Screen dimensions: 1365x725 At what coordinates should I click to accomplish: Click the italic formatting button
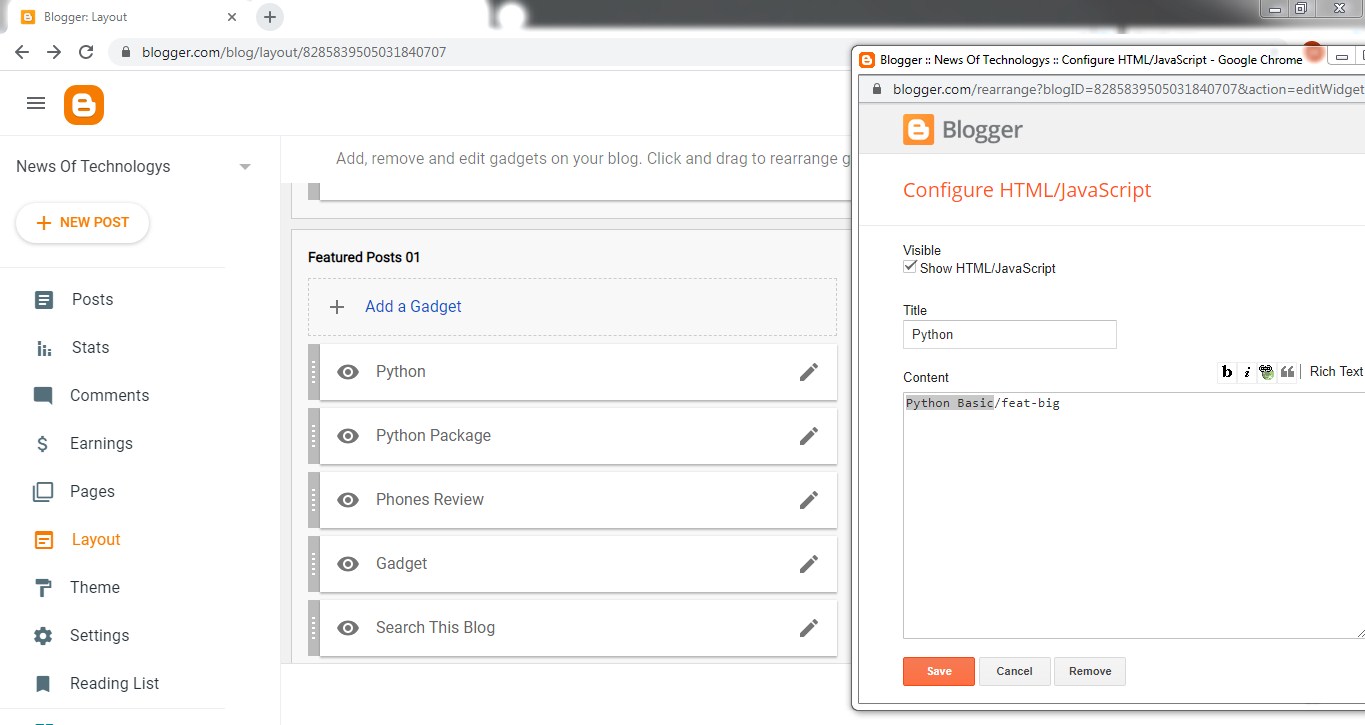(1247, 372)
